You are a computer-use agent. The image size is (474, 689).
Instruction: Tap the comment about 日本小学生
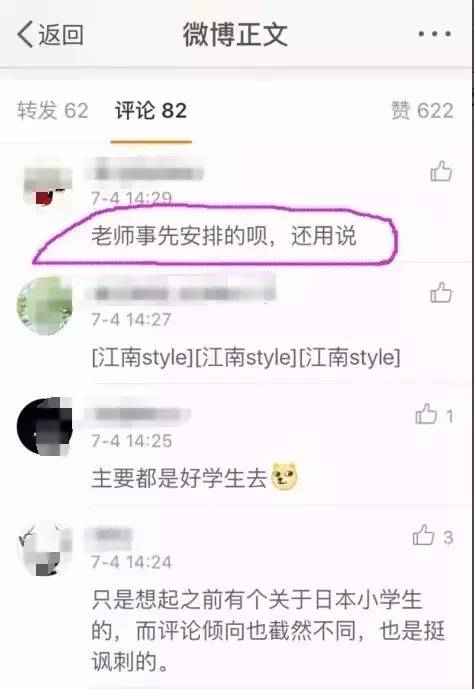click(x=268, y=630)
